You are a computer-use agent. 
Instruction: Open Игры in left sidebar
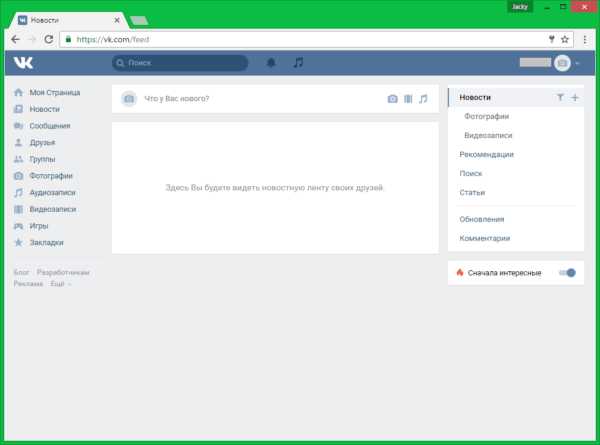tap(39, 226)
